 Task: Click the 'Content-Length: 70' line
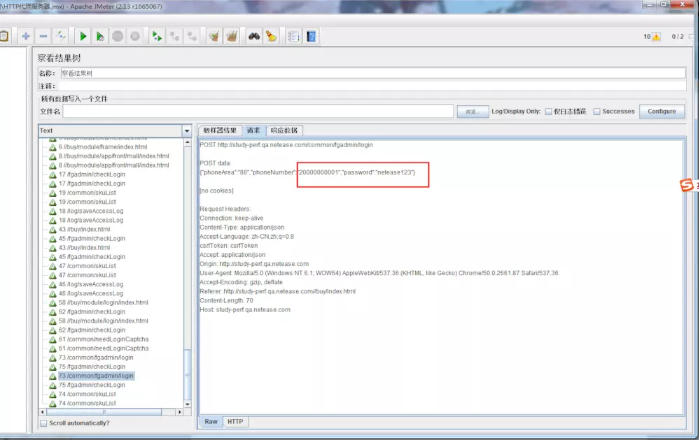click(x=226, y=301)
